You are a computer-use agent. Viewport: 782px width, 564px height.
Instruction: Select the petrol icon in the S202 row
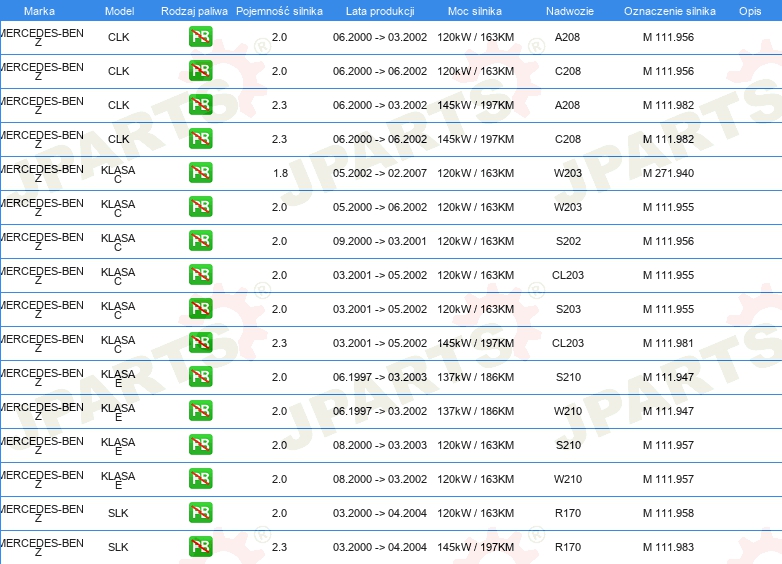tap(200, 240)
